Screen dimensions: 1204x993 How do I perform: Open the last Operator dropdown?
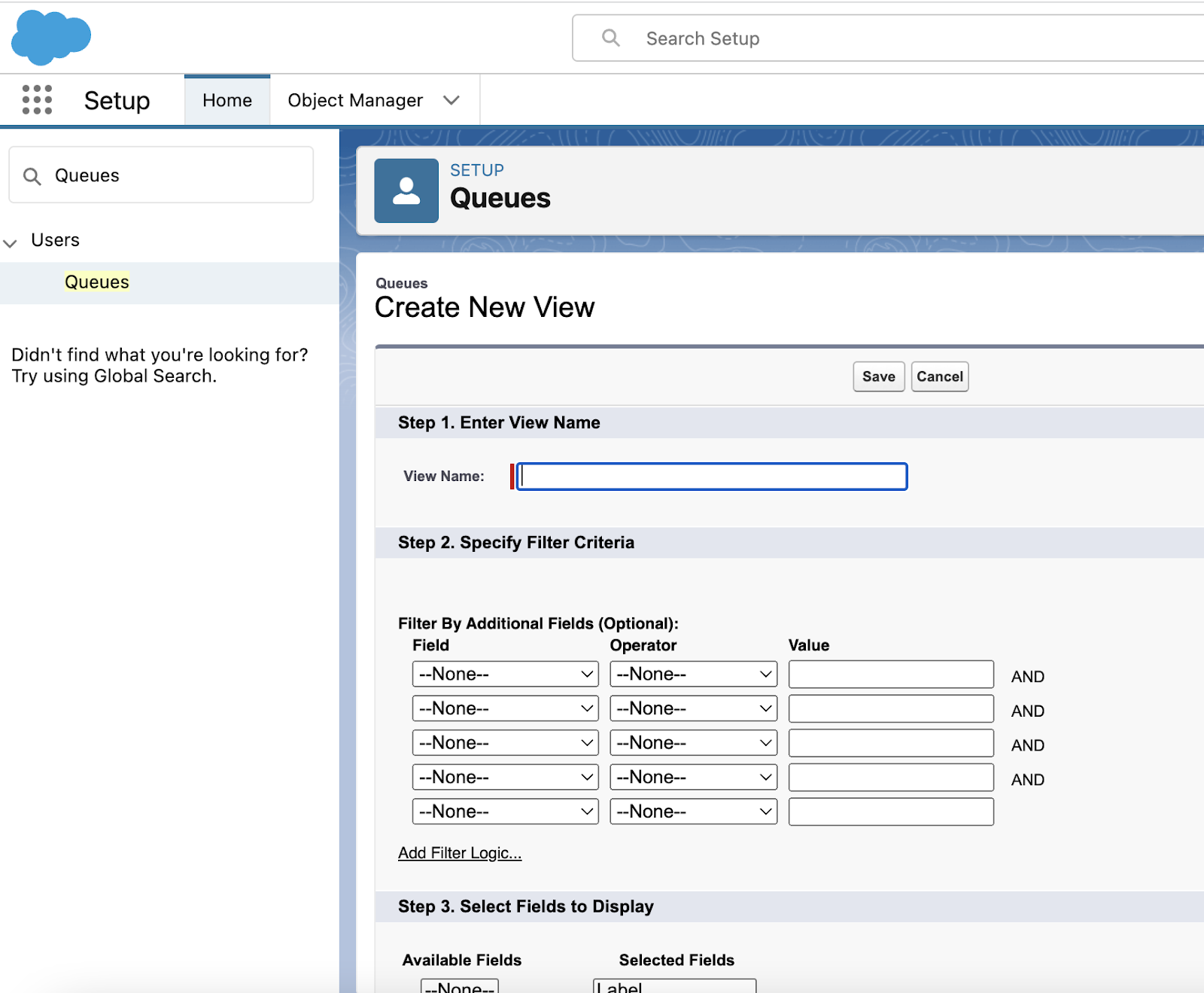(x=692, y=811)
